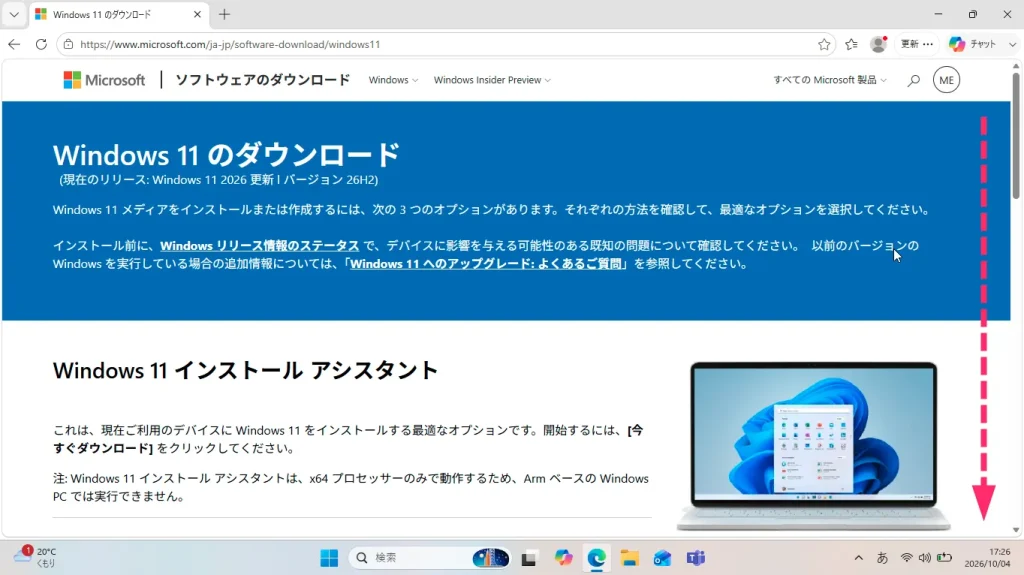1024x575 pixels.
Task: Expand the Windows navigation menu
Action: click(x=392, y=80)
